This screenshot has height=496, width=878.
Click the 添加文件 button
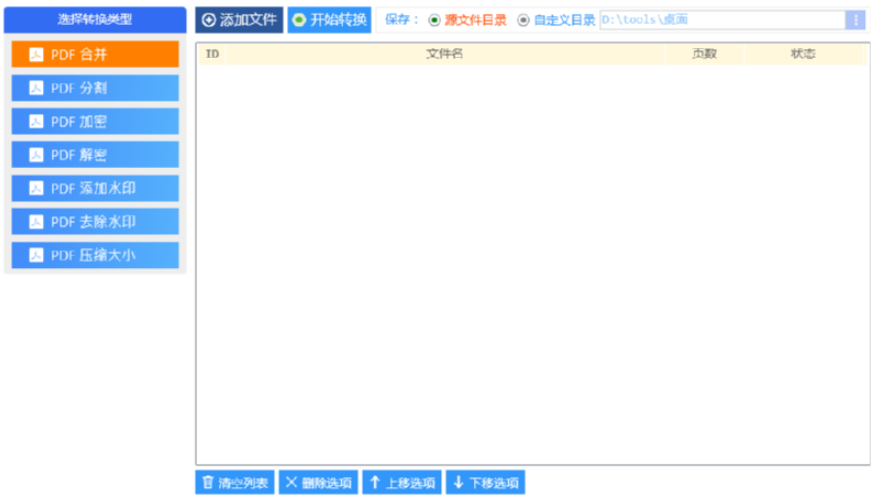pyautogui.click(x=239, y=20)
